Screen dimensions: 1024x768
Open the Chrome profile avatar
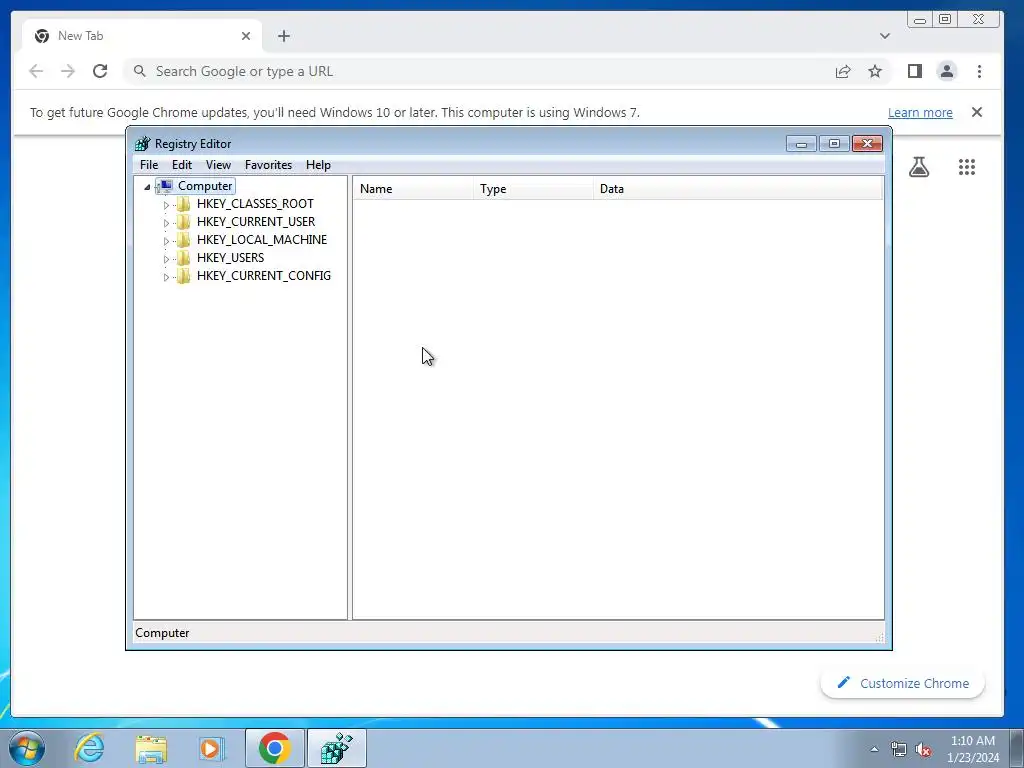pos(947,71)
